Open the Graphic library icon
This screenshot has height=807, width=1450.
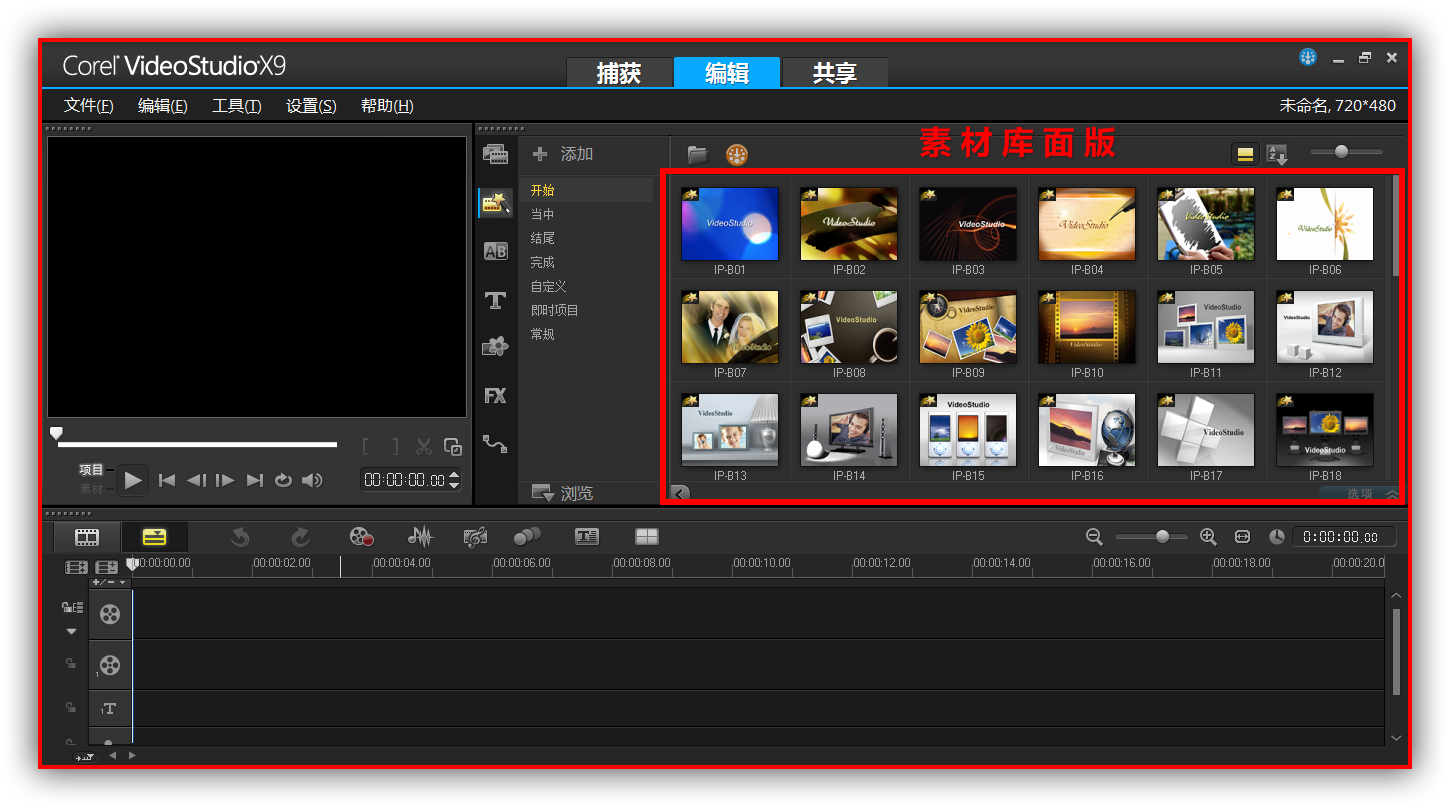(x=495, y=347)
